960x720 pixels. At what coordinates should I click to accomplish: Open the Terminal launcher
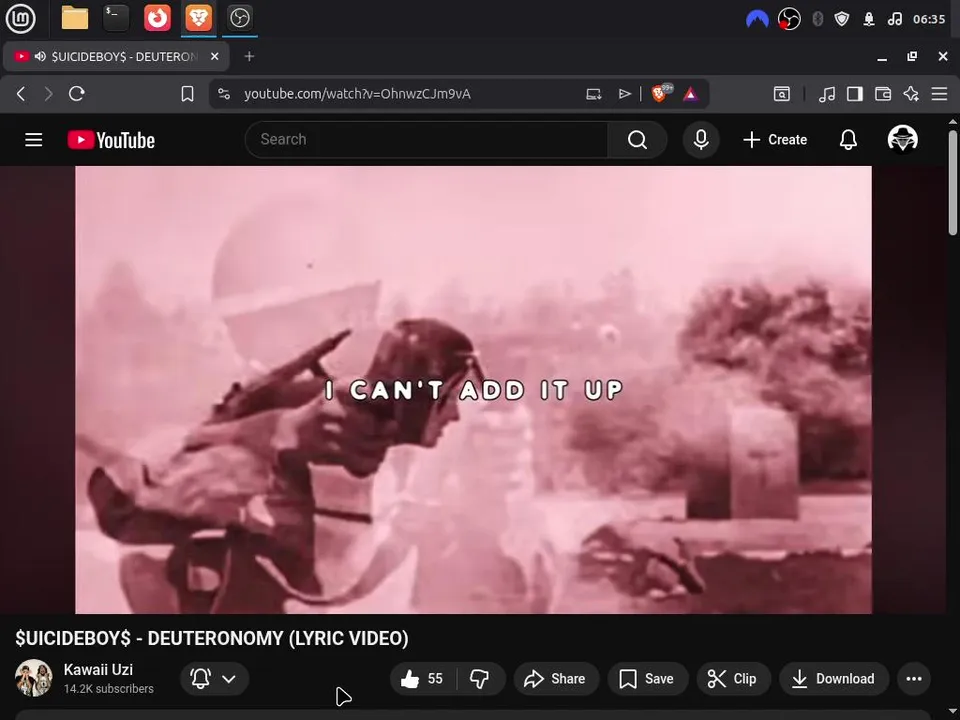pyautogui.click(x=116, y=18)
